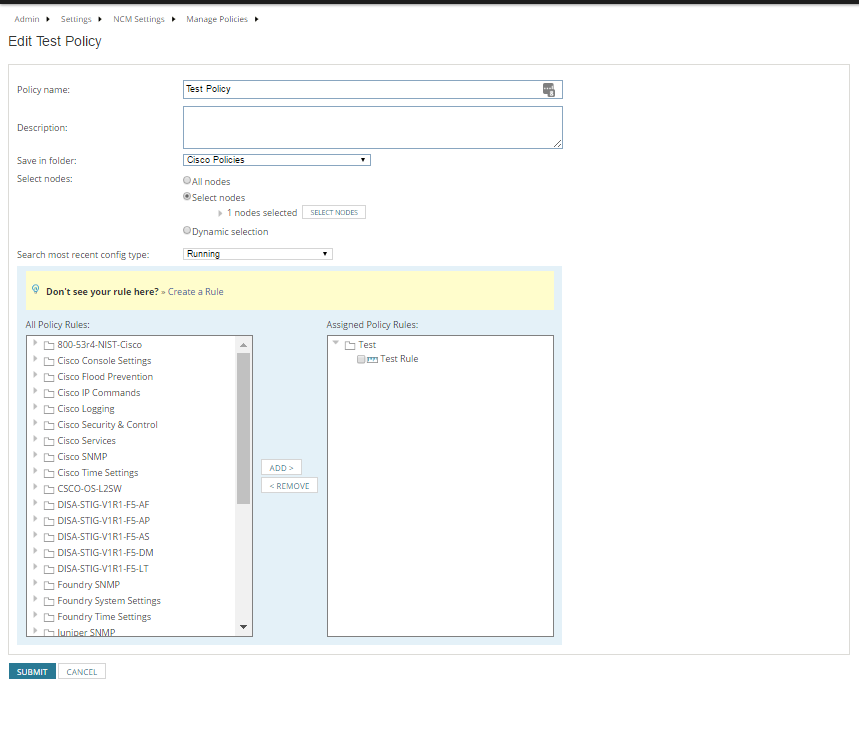Click the Add > button
Viewport: 859px width, 753px height.
pos(282,468)
